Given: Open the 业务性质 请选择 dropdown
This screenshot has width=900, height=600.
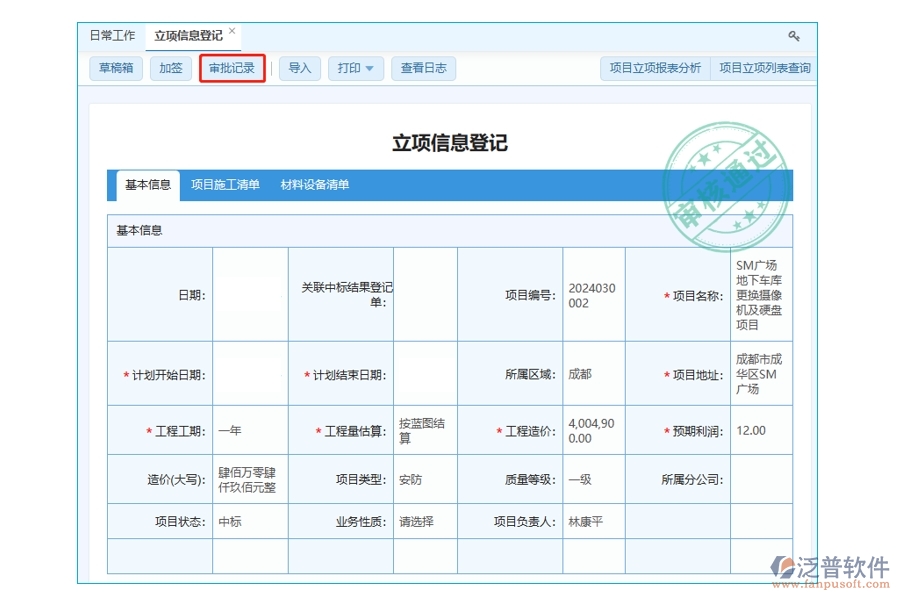Looking at the screenshot, I should 424,520.
